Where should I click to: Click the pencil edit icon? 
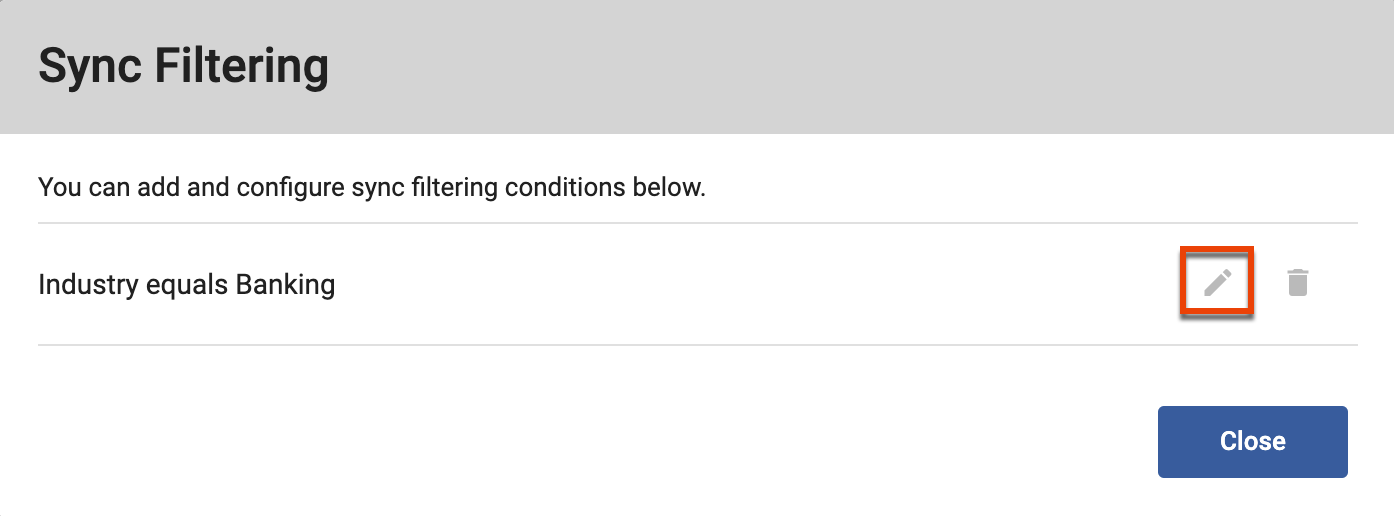(1217, 283)
